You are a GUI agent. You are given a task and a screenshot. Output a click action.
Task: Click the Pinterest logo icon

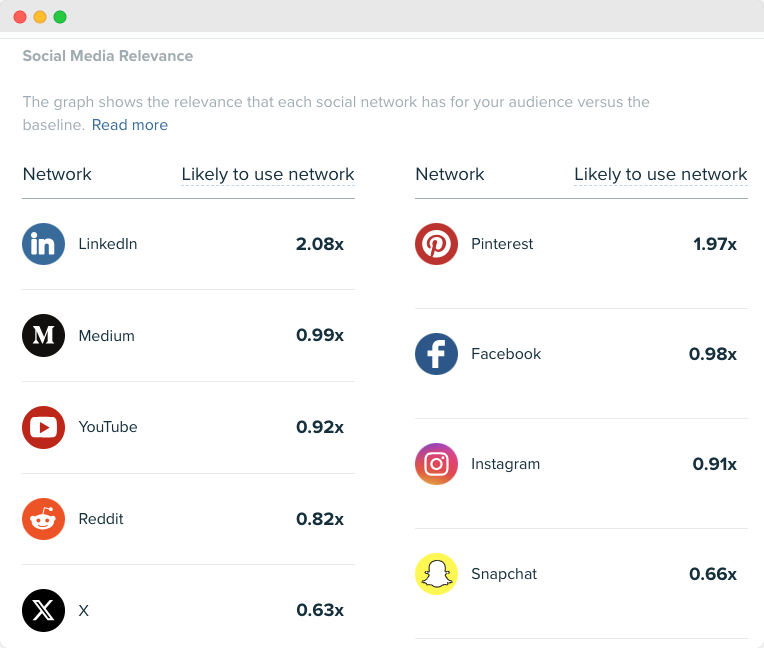pos(436,244)
